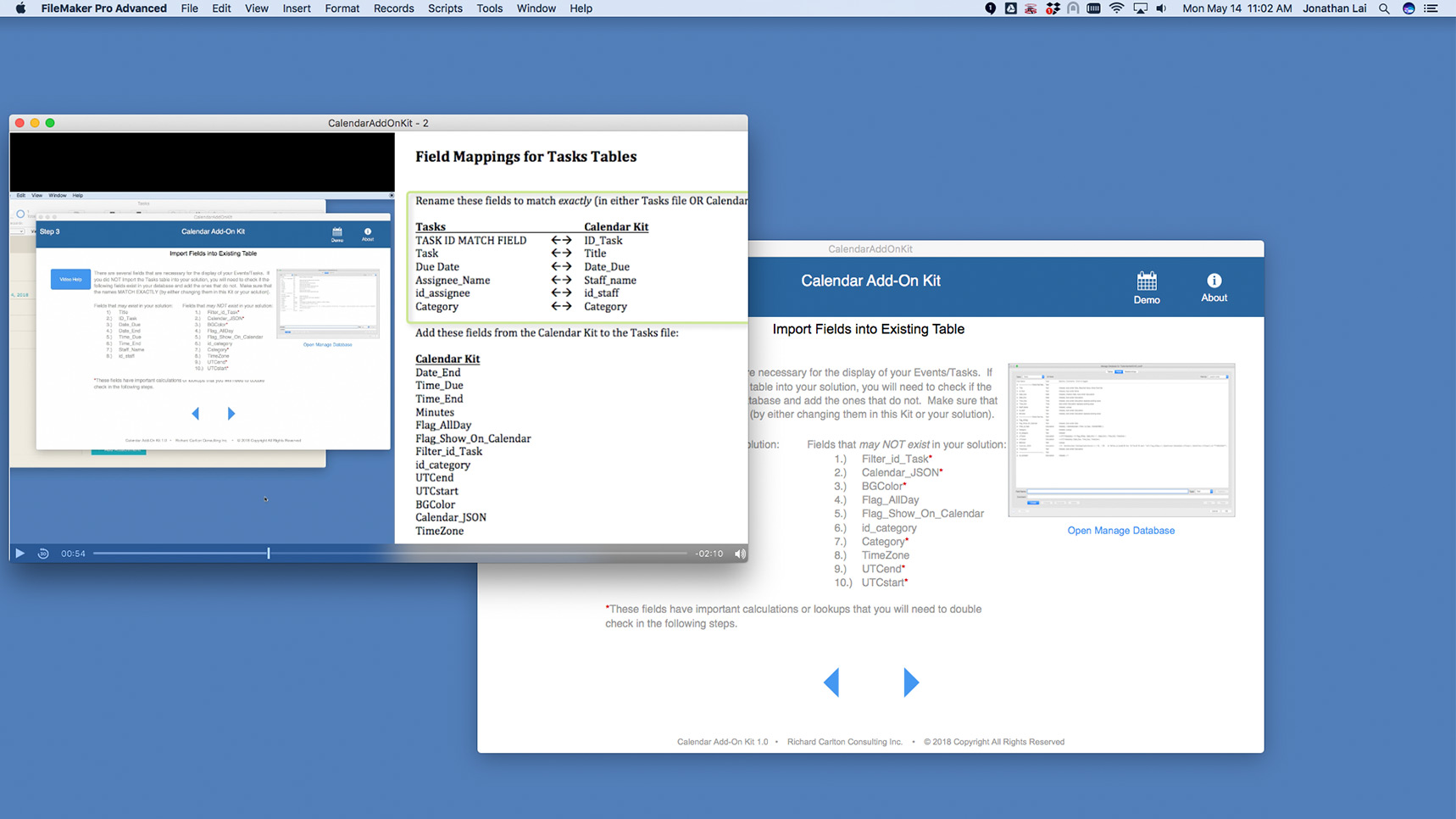
Task: Click the 00:54 elapsed time label
Action: (73, 554)
